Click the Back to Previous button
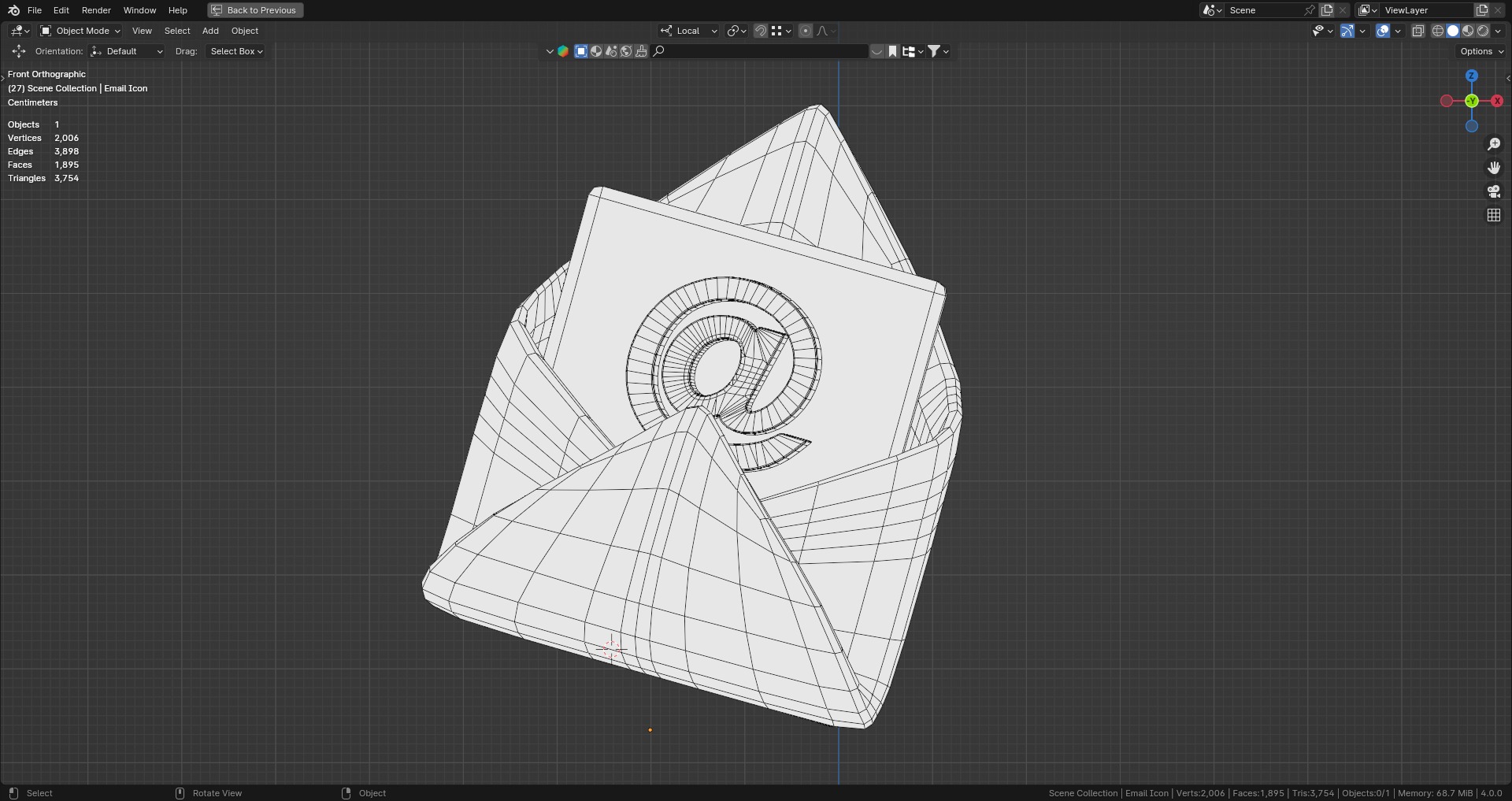This screenshot has width=1512, height=801. (x=255, y=10)
